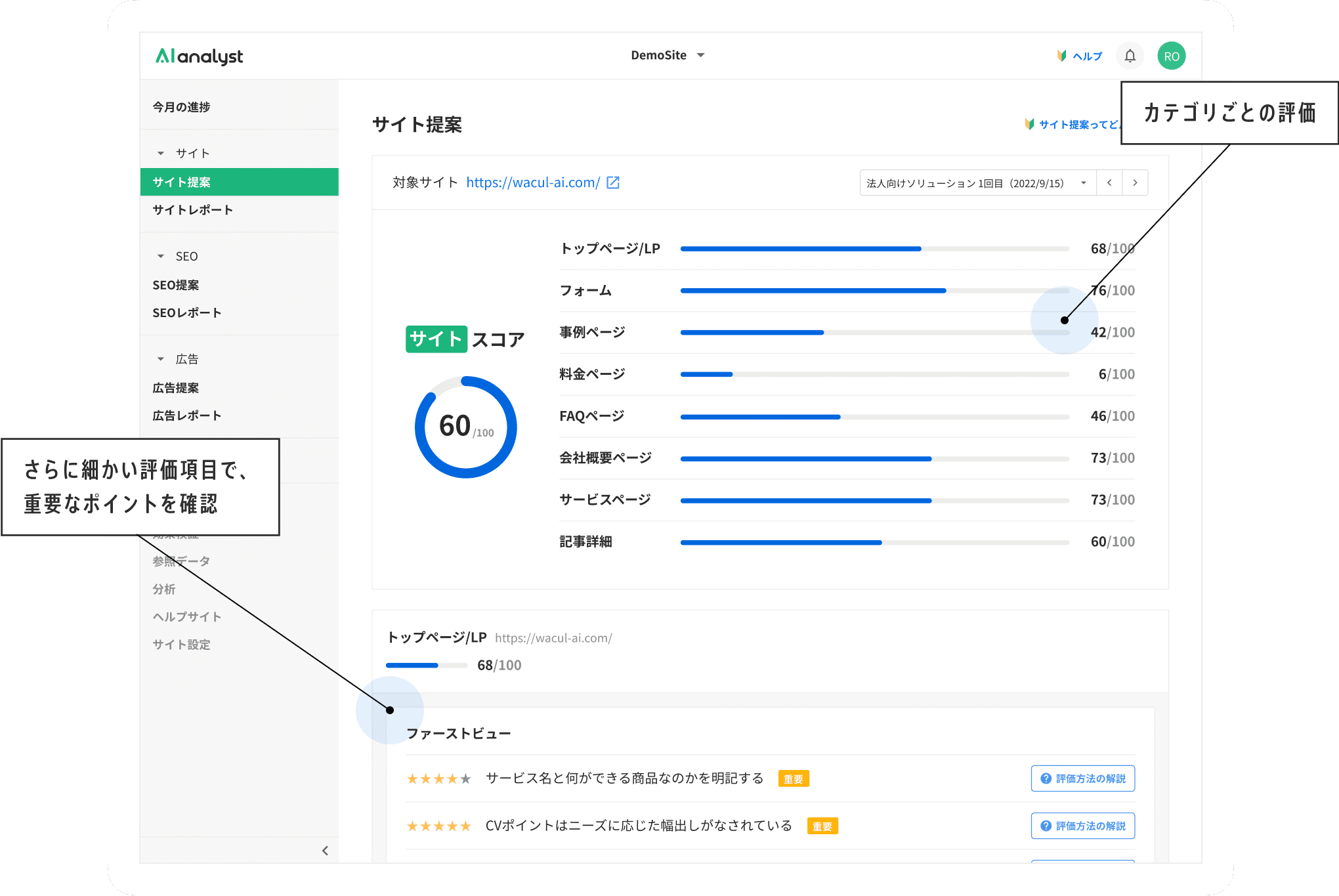The width and height of the screenshot is (1339, 896).
Task: Click サービス名と何ができる商品なのかを明記する text
Action: coord(625,779)
